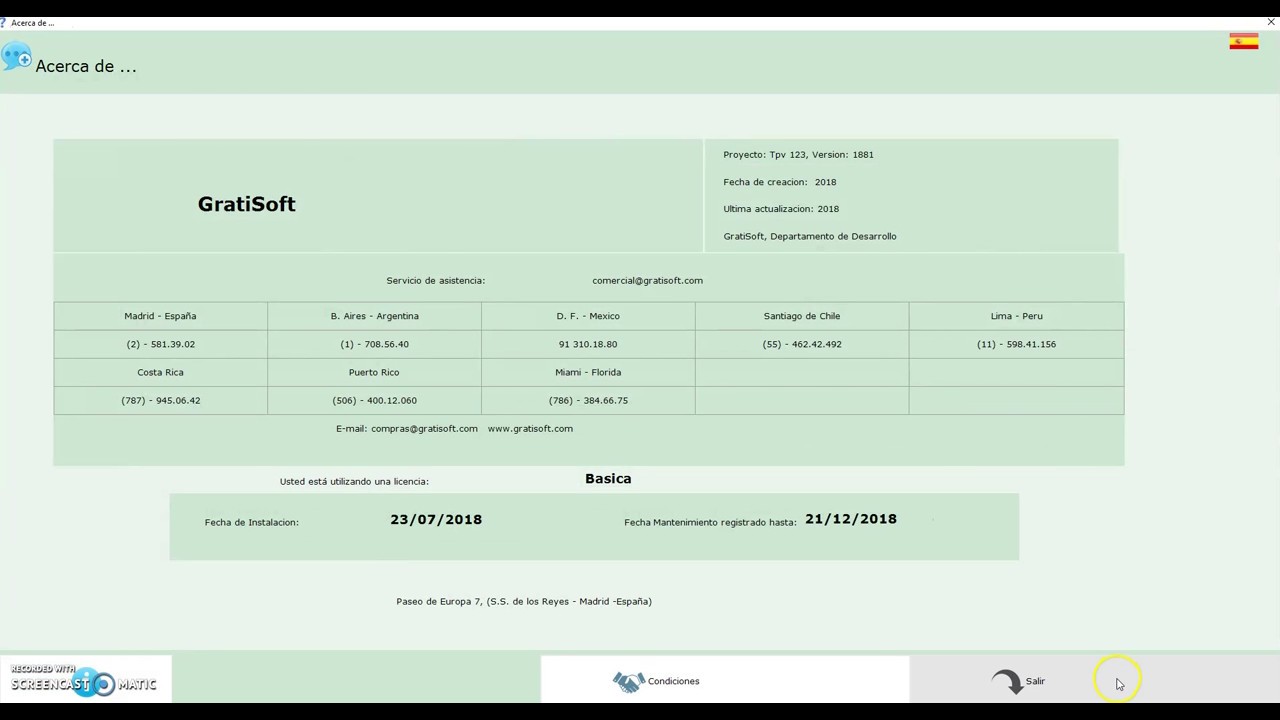The height and width of the screenshot is (720, 1280).
Task: Click phone number (2) - 581.39.02
Action: point(160,344)
